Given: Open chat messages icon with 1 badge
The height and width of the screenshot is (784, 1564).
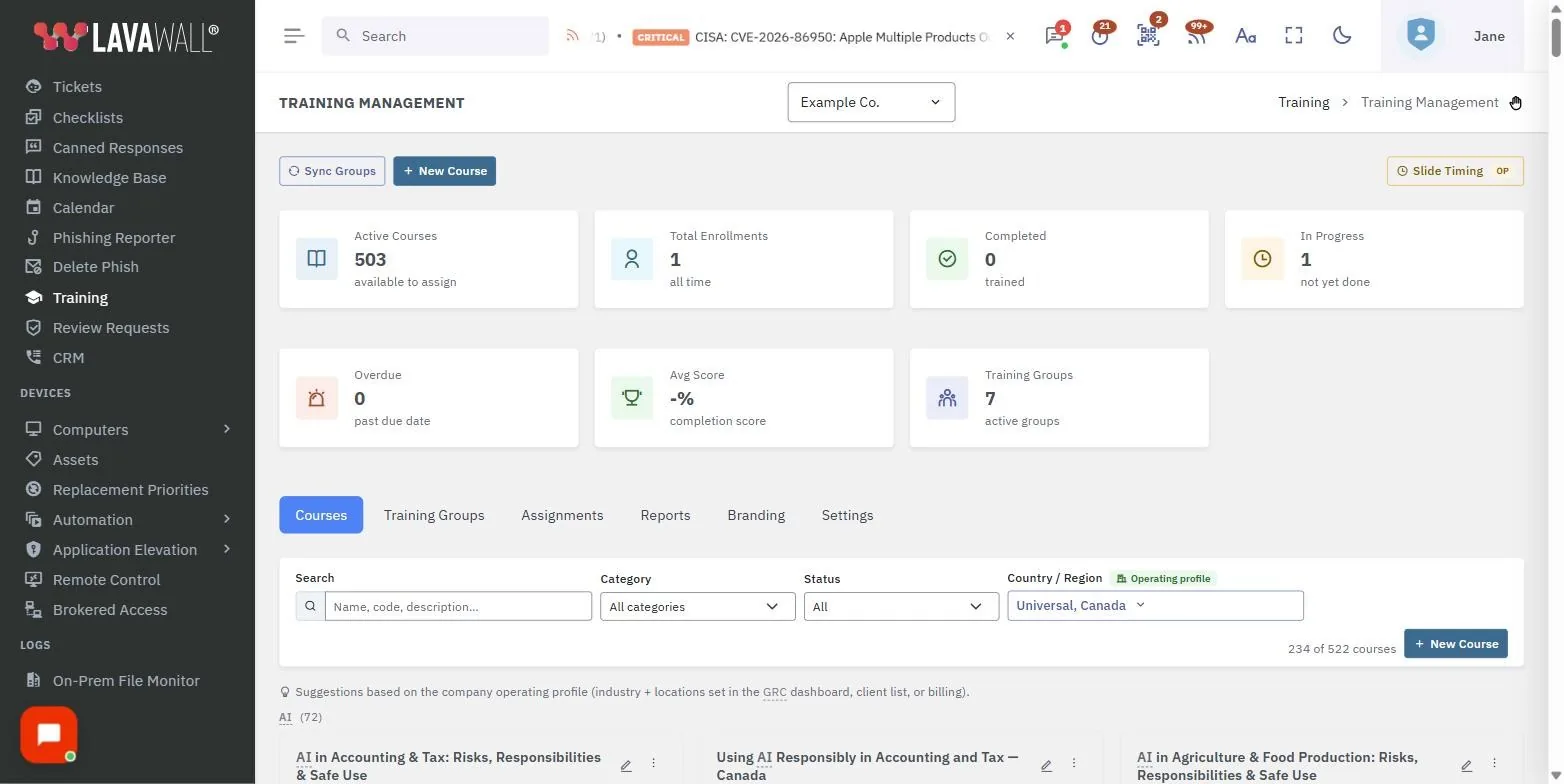Looking at the screenshot, I should coord(1055,35).
